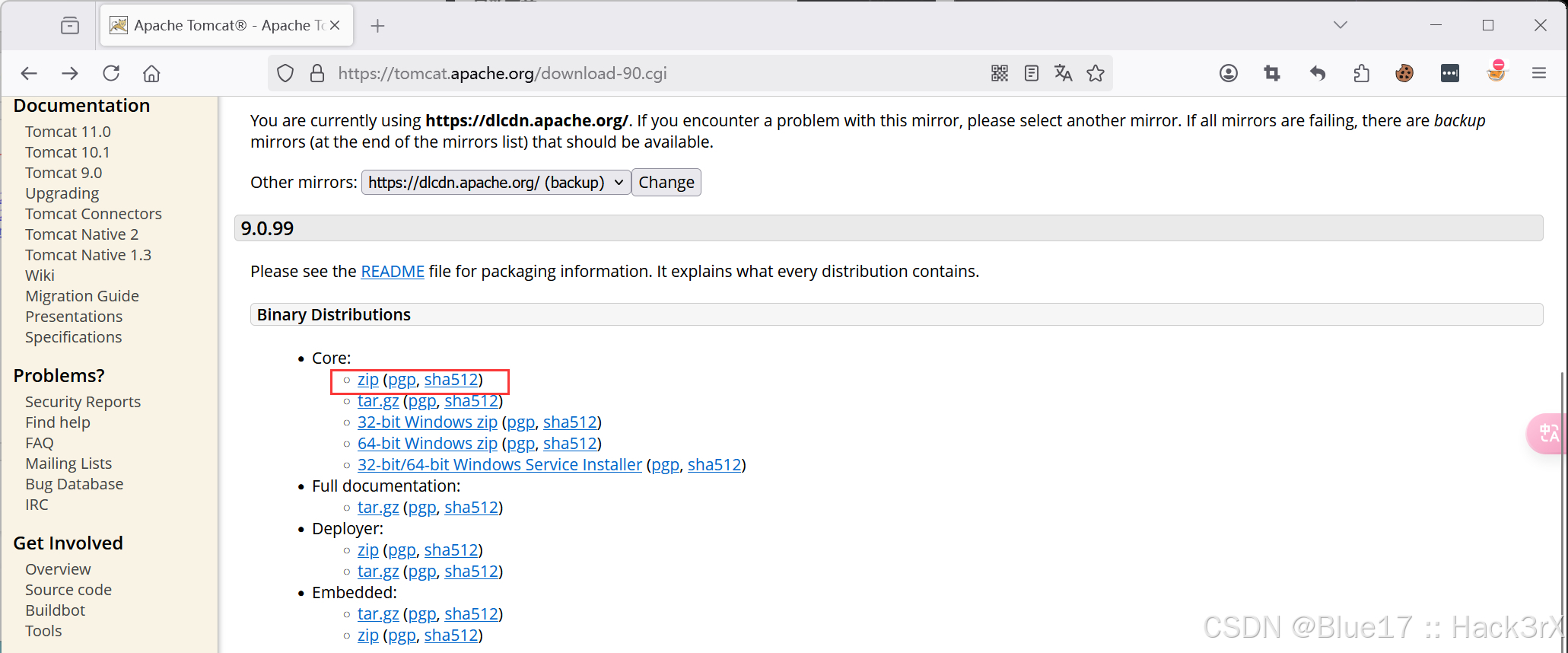
Task: Open Tomcat 10.1 documentation
Action: click(68, 152)
